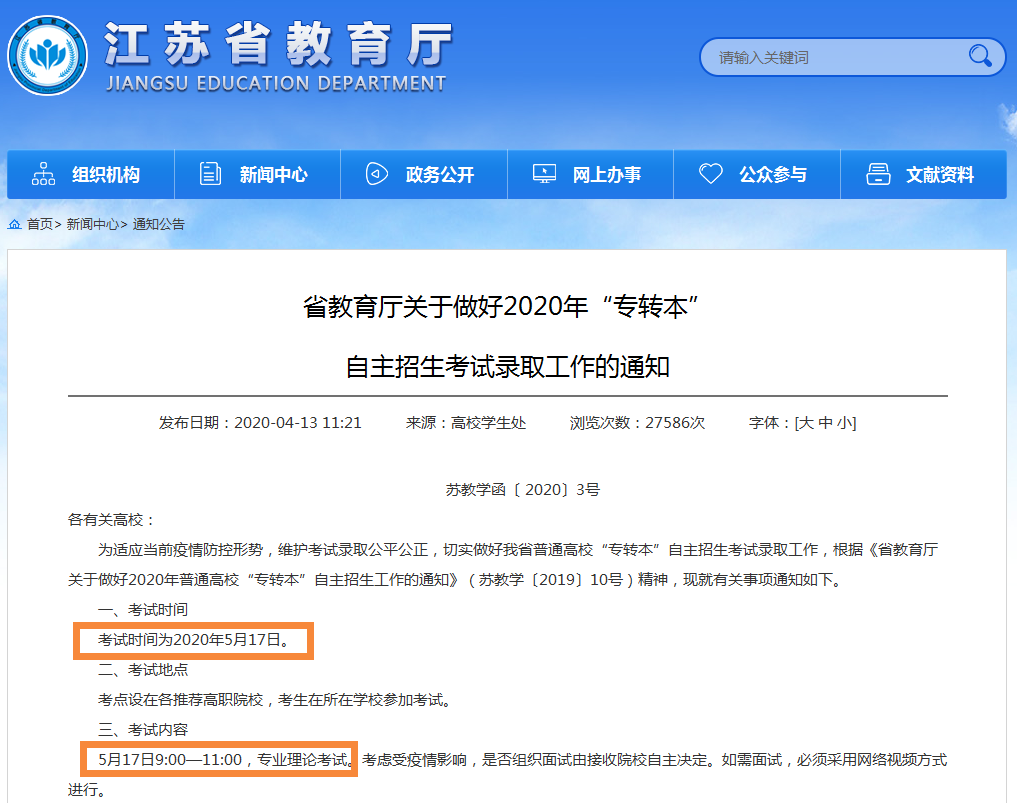
Task: Click the magnifier search icon
Action: (x=979, y=56)
